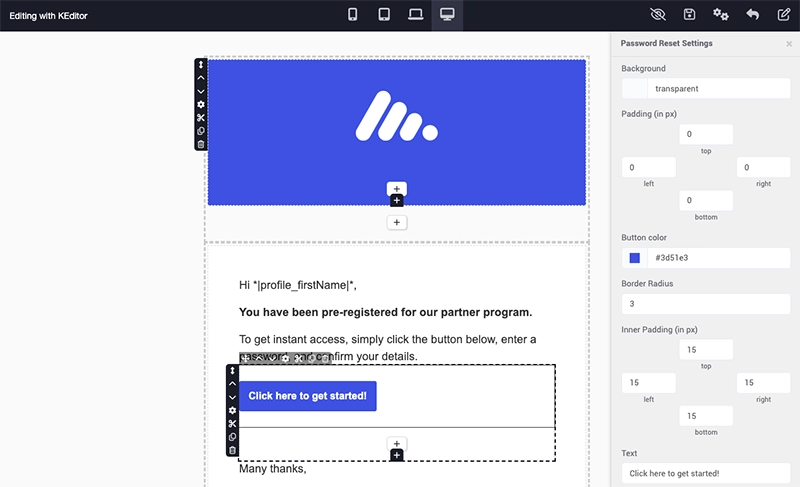800x487 pixels.
Task: Select desktop monitor preview
Action: point(447,15)
